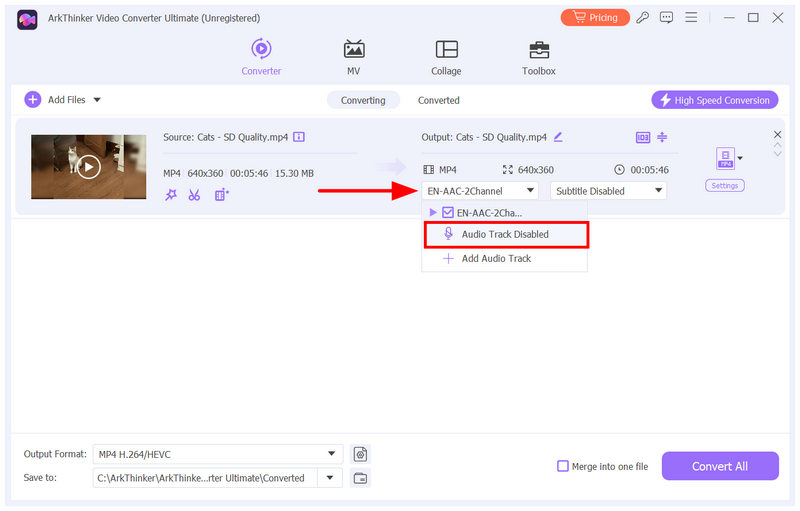This screenshot has height=511, width=800.
Task: Expand the Save to path dropdown
Action: pyautogui.click(x=330, y=478)
